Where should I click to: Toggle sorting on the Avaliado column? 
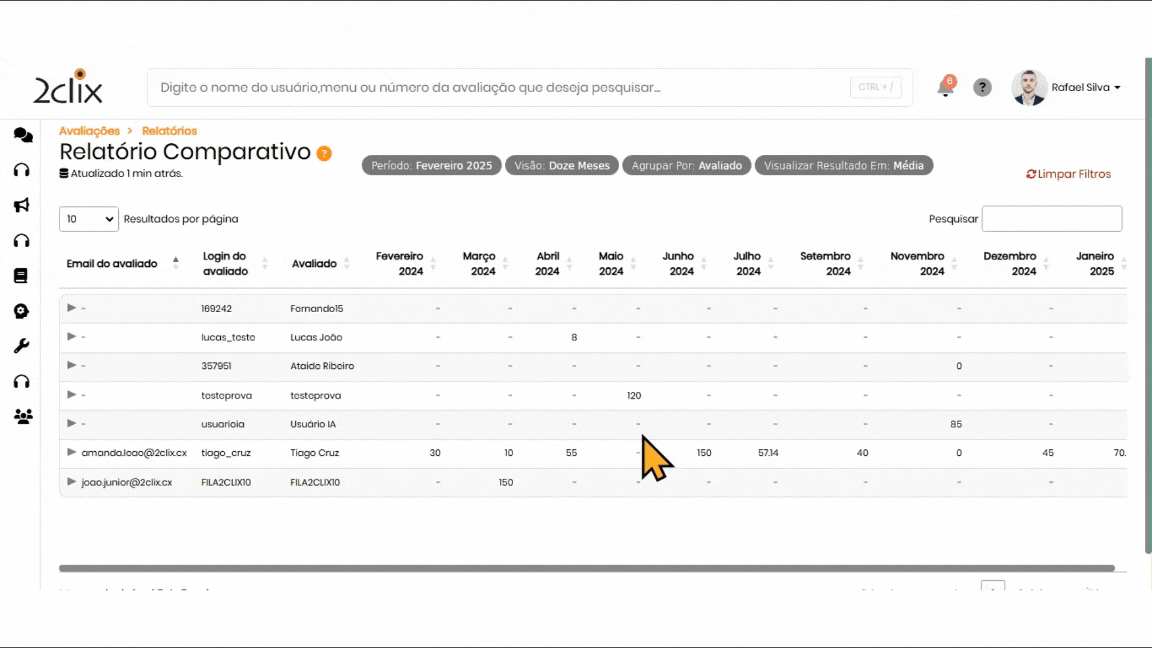[x=320, y=264]
